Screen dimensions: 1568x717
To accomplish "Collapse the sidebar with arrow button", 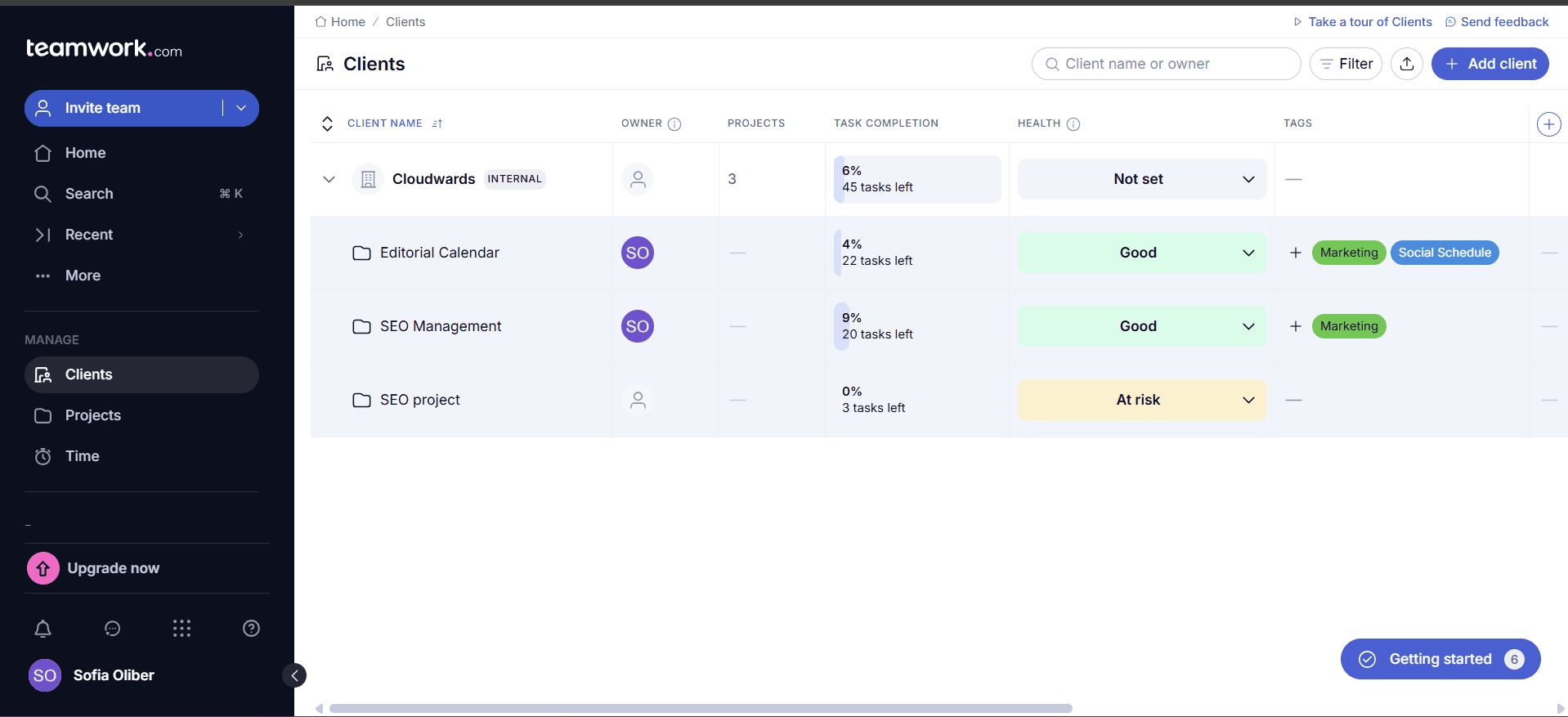I will tap(294, 675).
